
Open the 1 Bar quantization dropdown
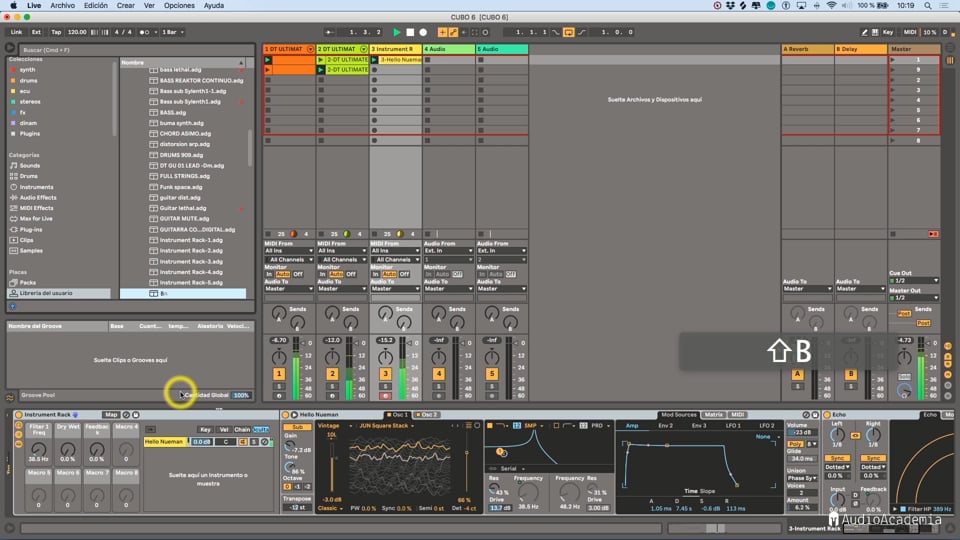(173, 32)
